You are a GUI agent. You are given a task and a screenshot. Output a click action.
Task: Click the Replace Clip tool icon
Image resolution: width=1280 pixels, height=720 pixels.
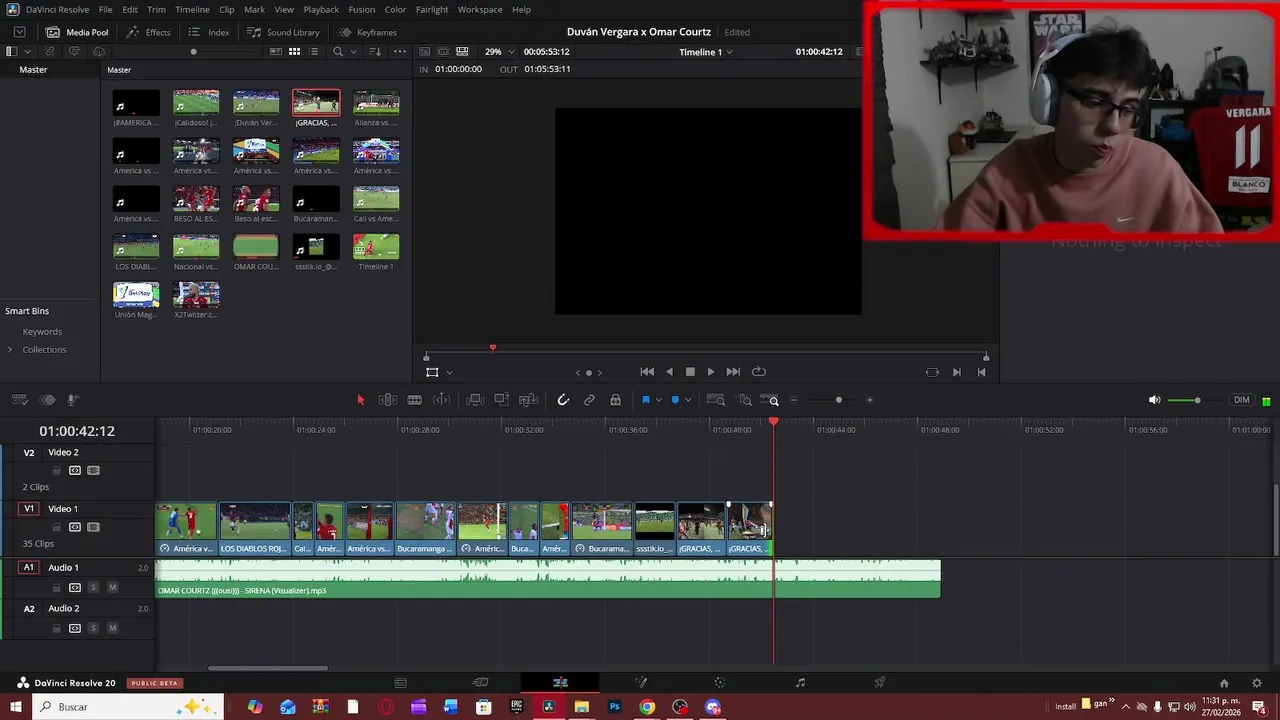point(529,400)
